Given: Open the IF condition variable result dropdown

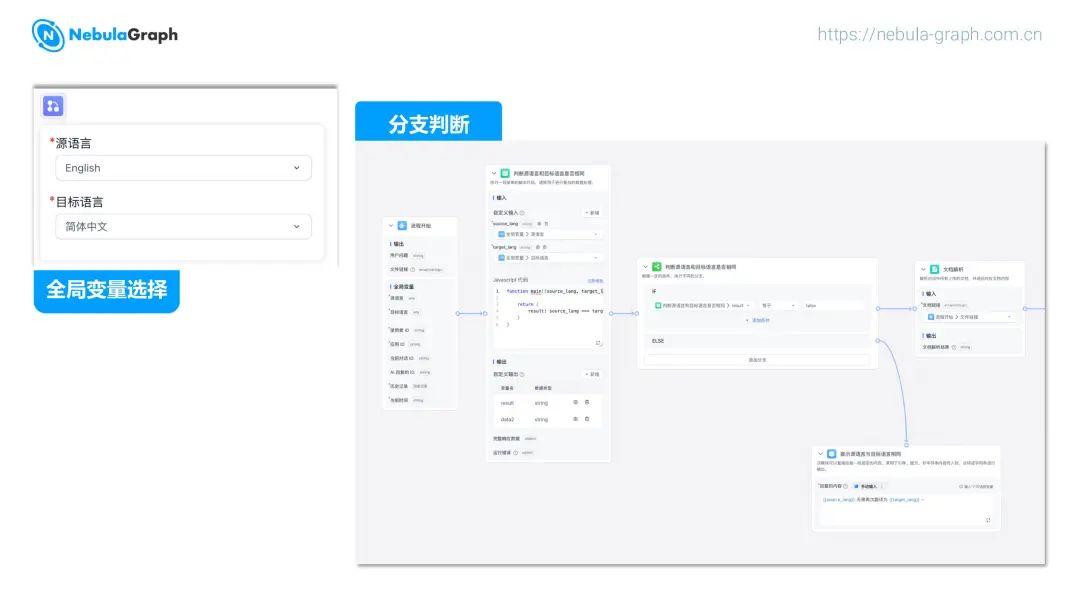Looking at the screenshot, I should [x=703, y=305].
